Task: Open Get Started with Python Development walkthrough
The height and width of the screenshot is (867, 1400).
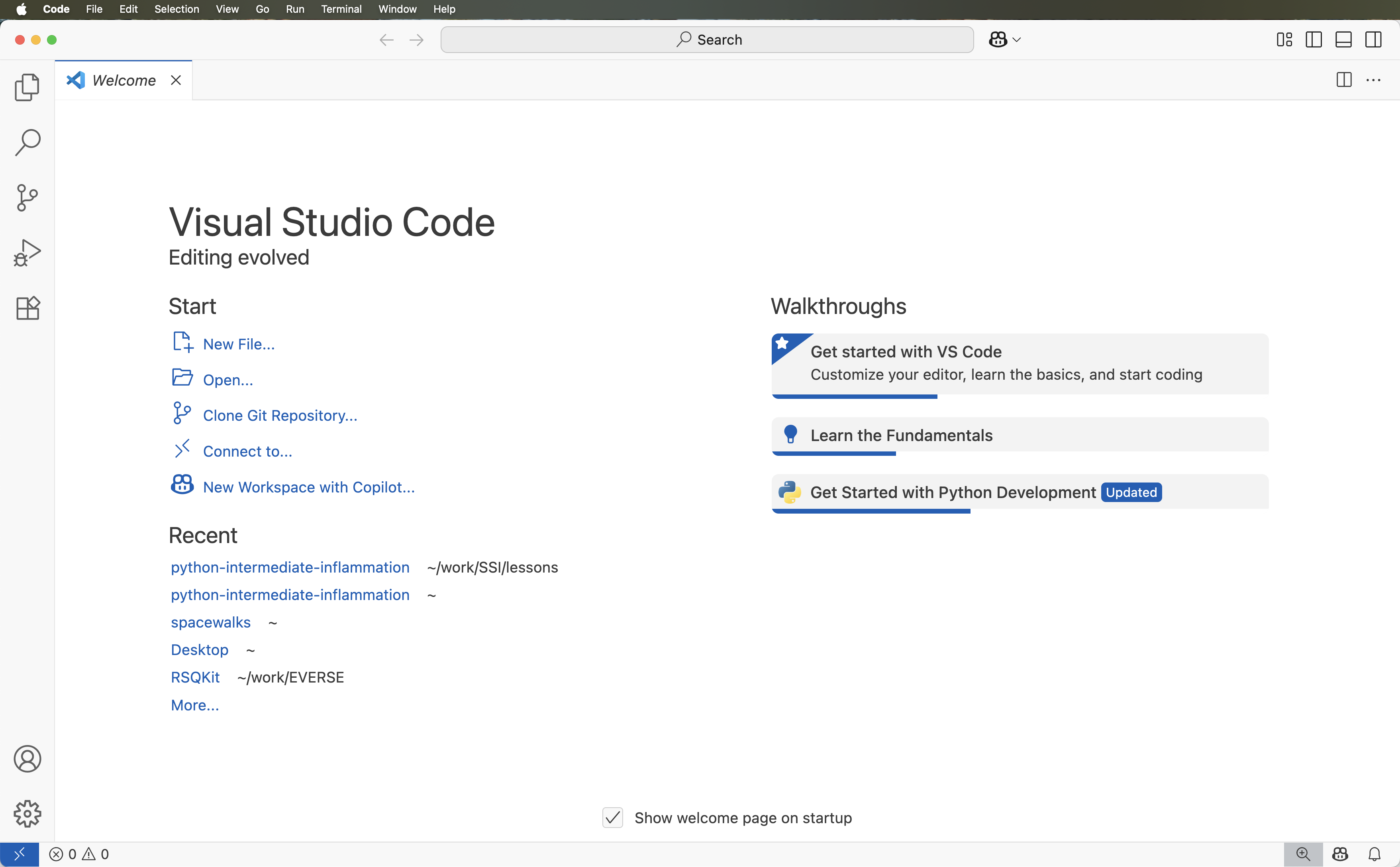Action: pyautogui.click(x=953, y=492)
